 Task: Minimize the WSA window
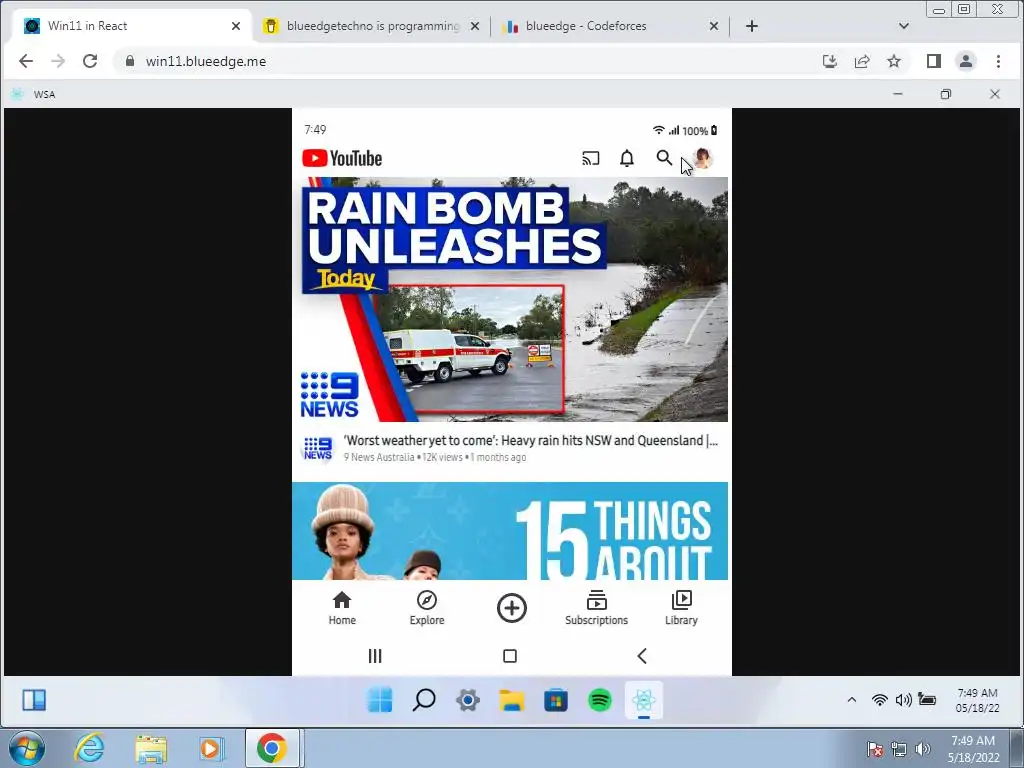pyautogui.click(x=898, y=94)
